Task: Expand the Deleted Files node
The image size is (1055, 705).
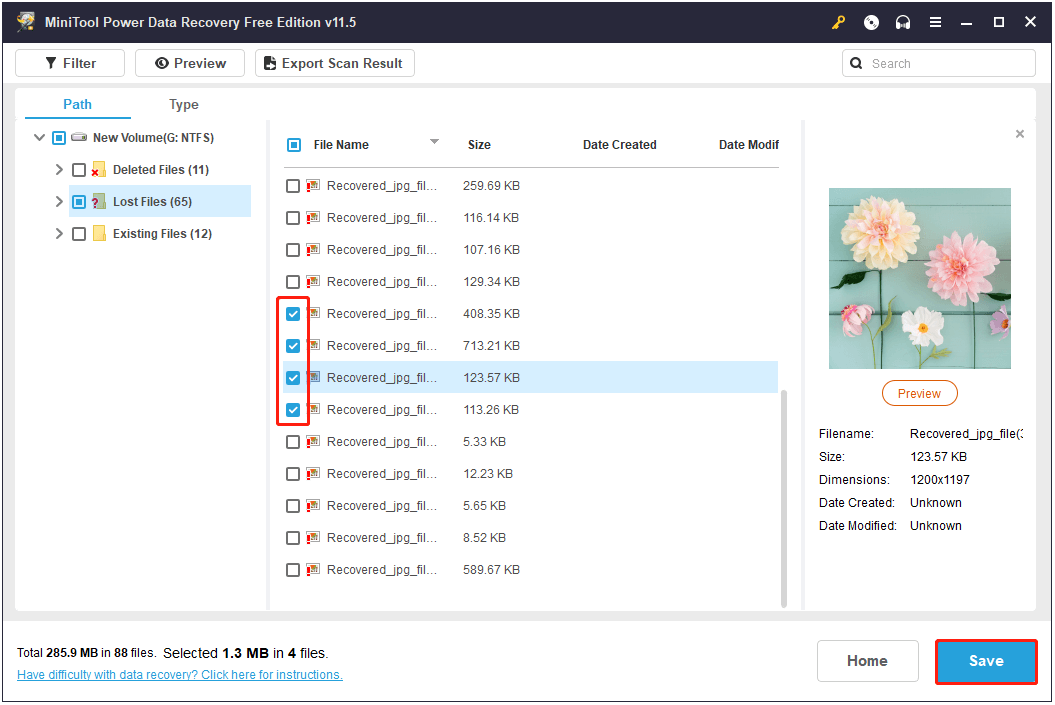Action: tap(59, 170)
